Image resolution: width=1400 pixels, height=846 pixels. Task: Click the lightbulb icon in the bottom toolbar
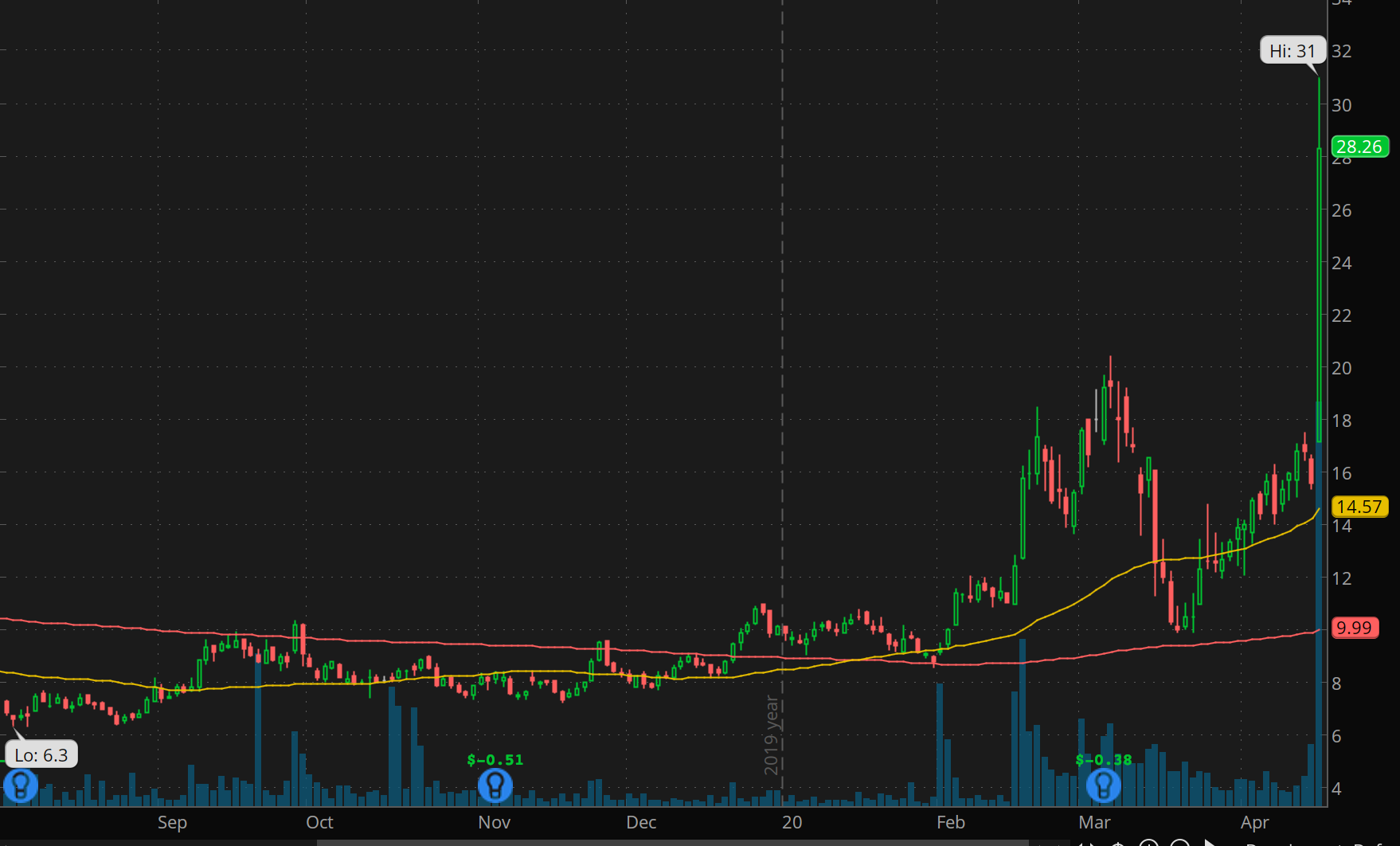click(1117, 843)
